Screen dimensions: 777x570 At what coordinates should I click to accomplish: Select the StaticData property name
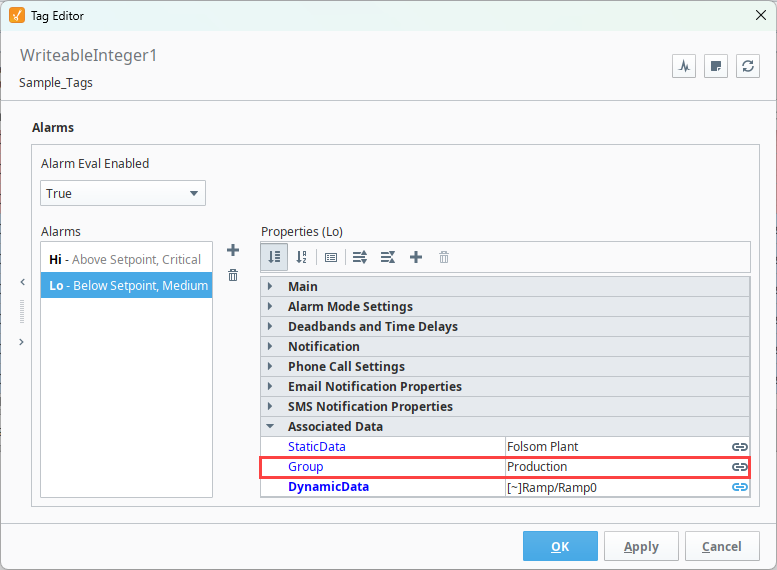pyautogui.click(x=317, y=447)
